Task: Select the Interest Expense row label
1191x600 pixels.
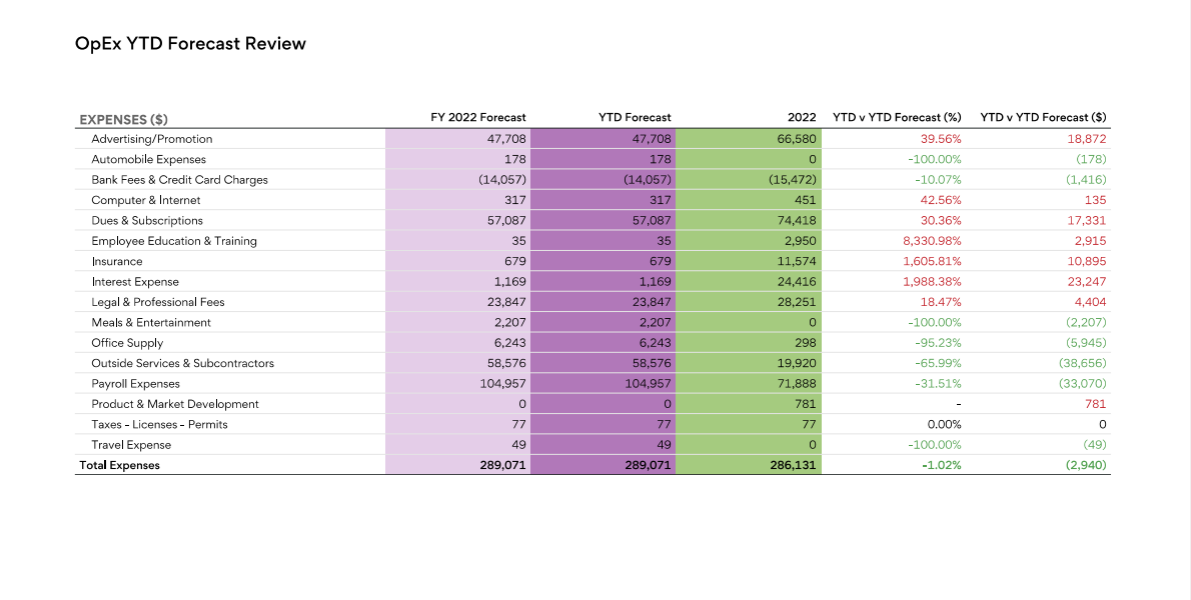Action: [135, 282]
